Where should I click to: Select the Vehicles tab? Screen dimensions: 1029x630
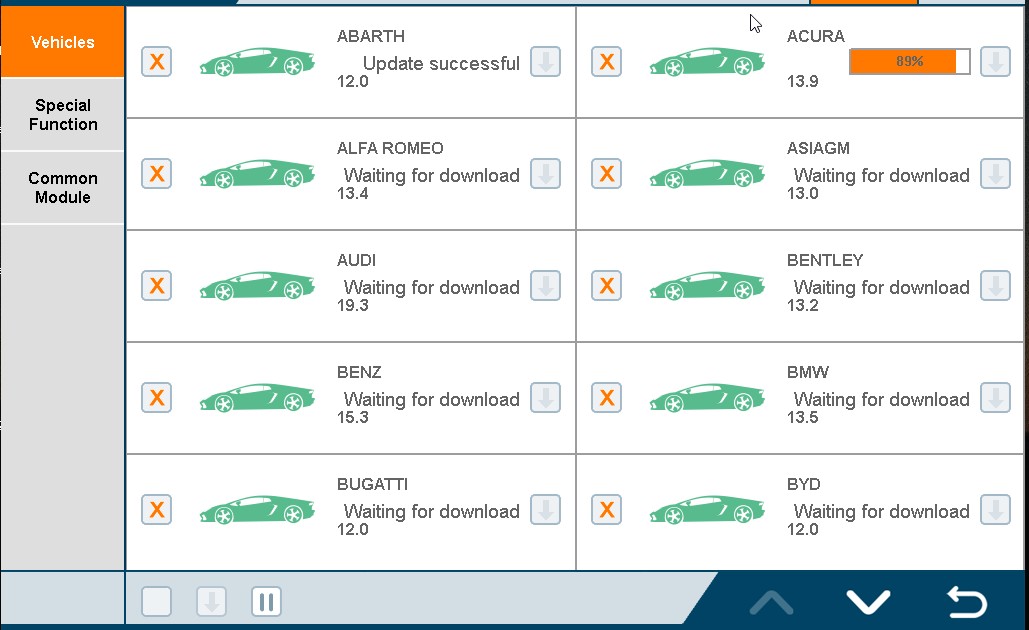pos(62,42)
